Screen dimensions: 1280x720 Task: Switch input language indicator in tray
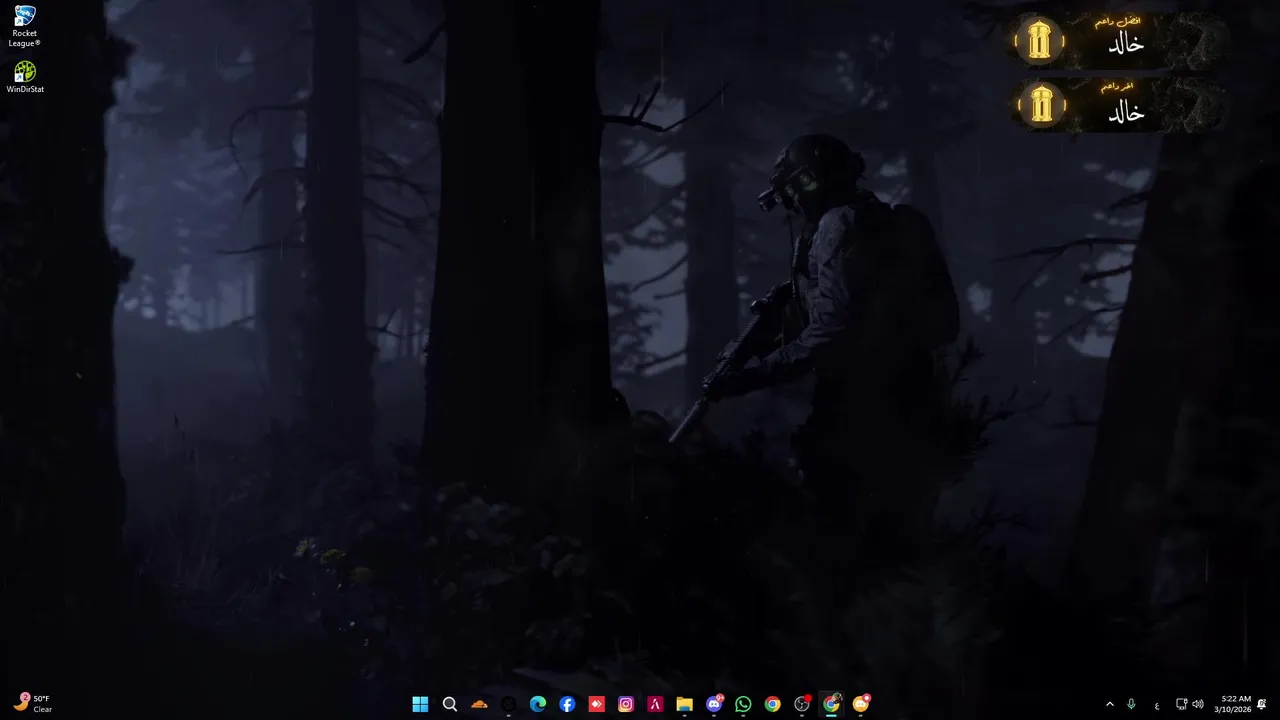1157,704
